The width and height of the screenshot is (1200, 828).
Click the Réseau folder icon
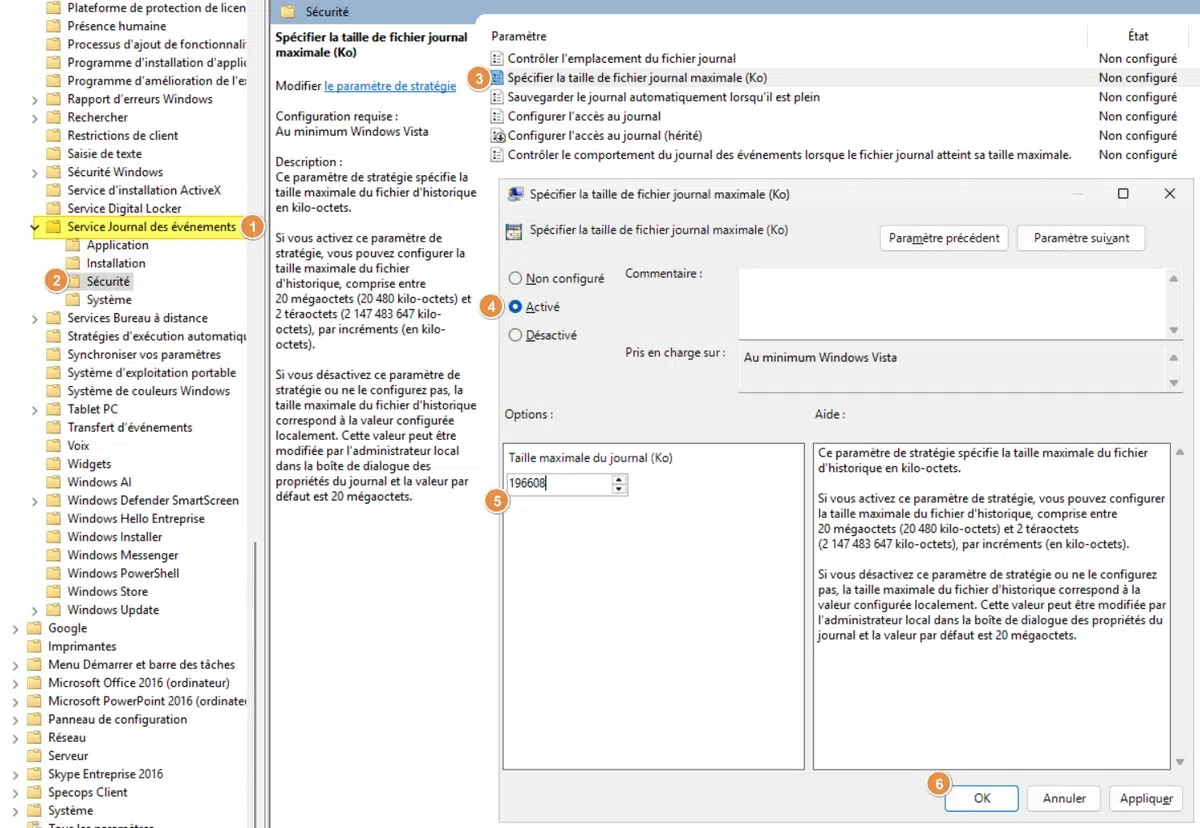coord(35,737)
